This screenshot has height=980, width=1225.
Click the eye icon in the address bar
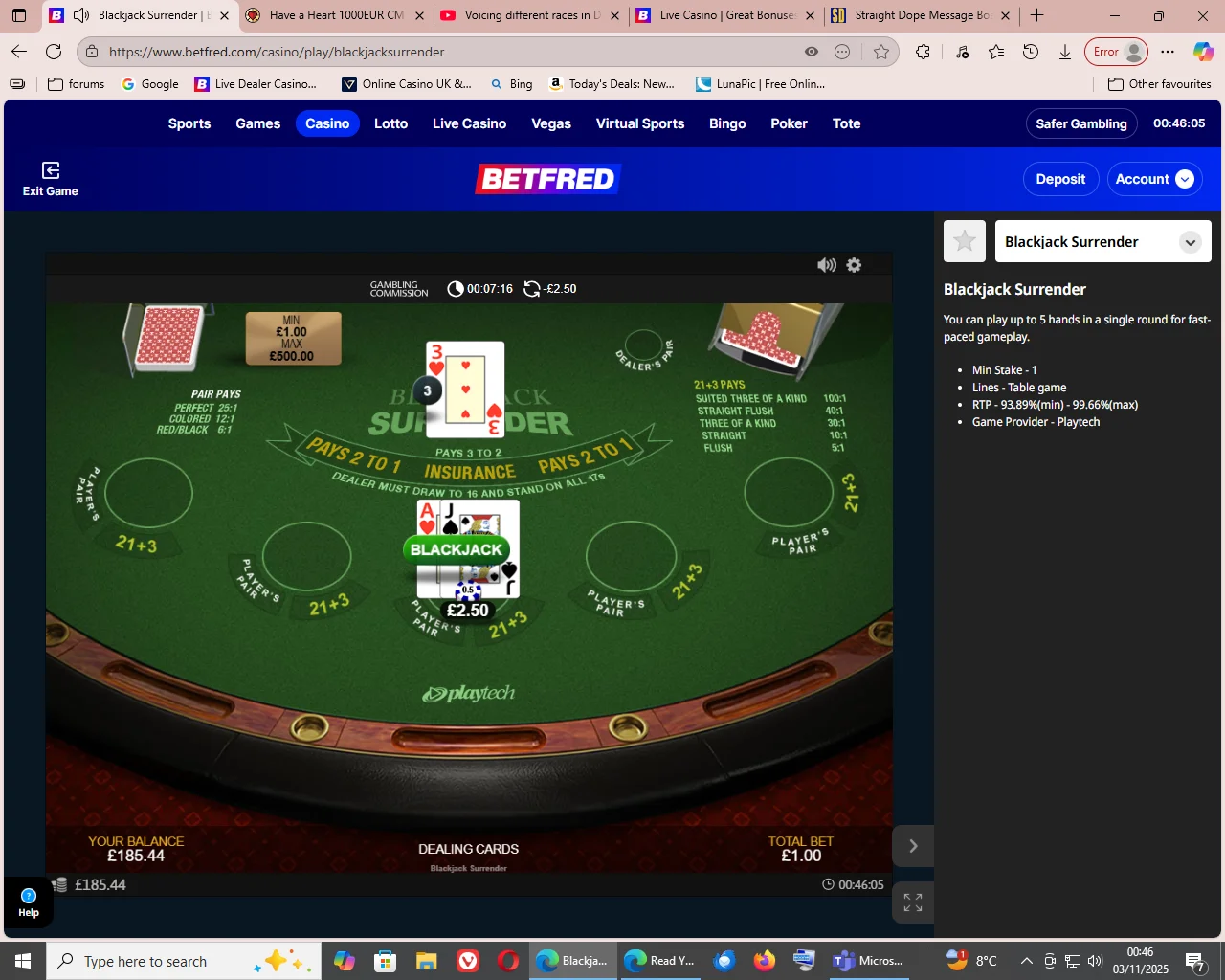tap(812, 52)
